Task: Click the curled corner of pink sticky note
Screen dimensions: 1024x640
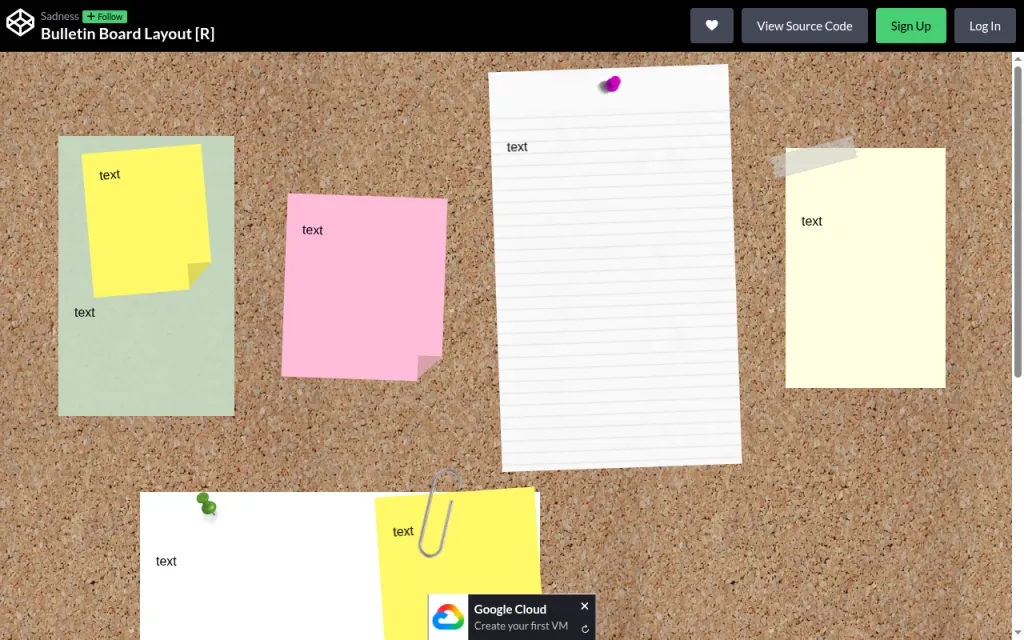Action: point(429,367)
